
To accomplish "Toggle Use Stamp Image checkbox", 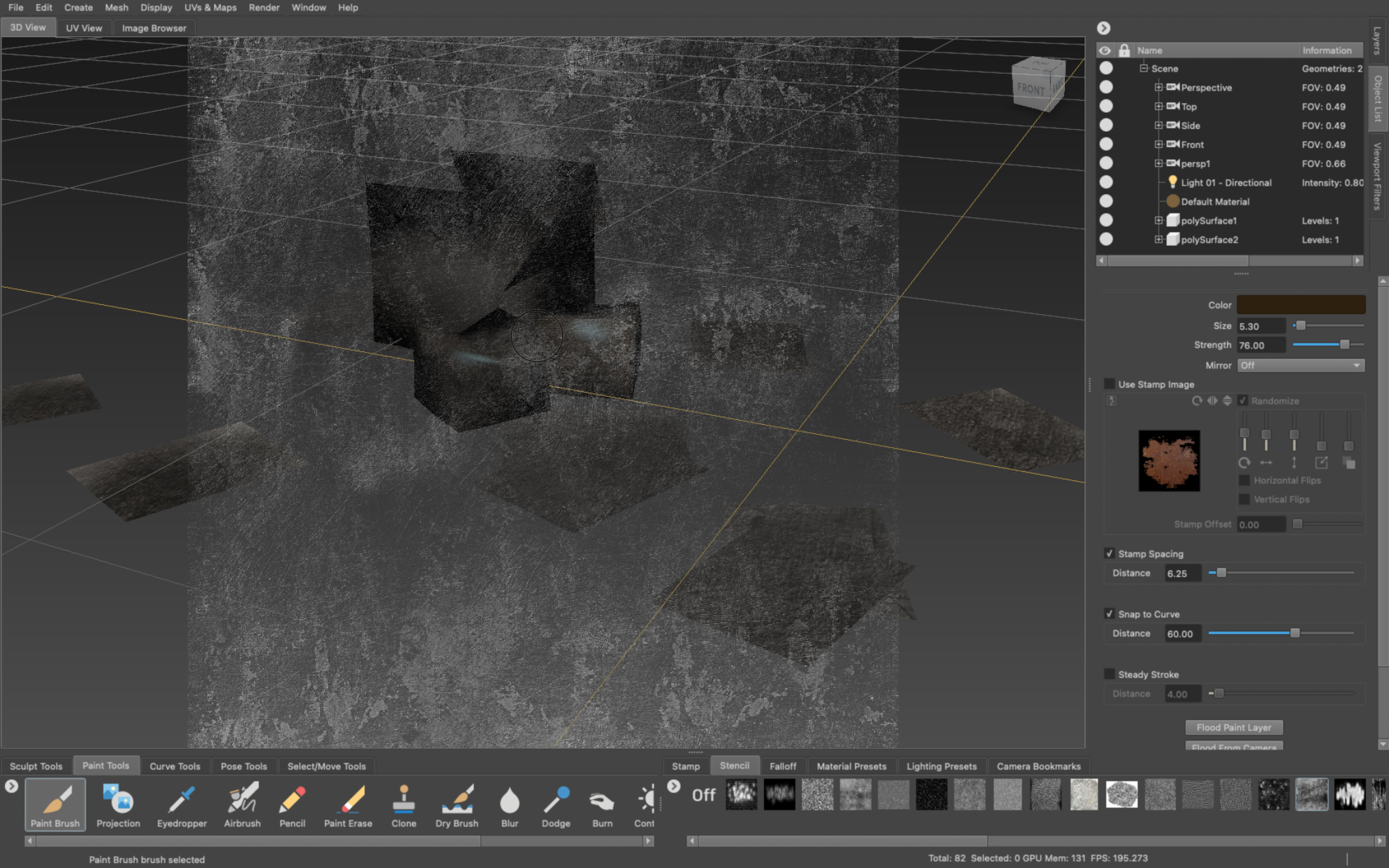I will (1109, 384).
